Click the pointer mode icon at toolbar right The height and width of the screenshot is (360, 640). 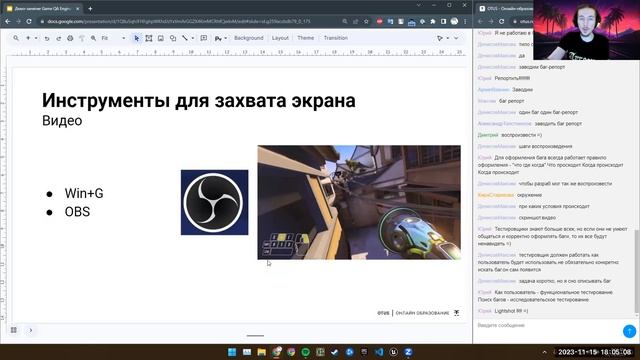[x=440, y=38]
